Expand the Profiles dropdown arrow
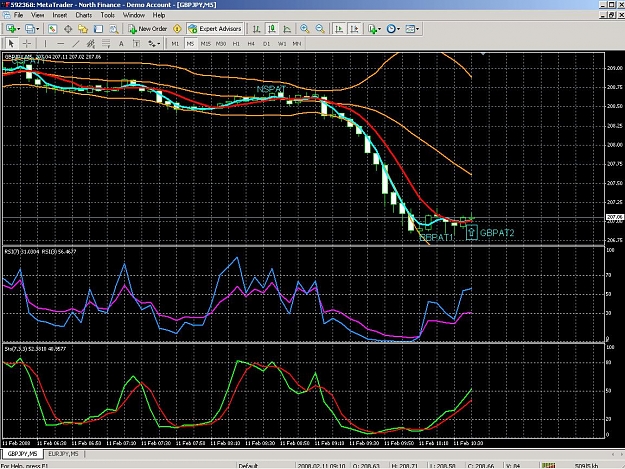 tap(38, 29)
